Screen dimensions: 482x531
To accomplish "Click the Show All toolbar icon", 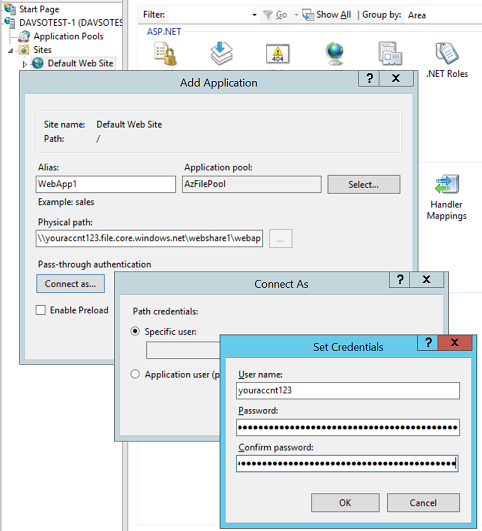I will [308, 15].
